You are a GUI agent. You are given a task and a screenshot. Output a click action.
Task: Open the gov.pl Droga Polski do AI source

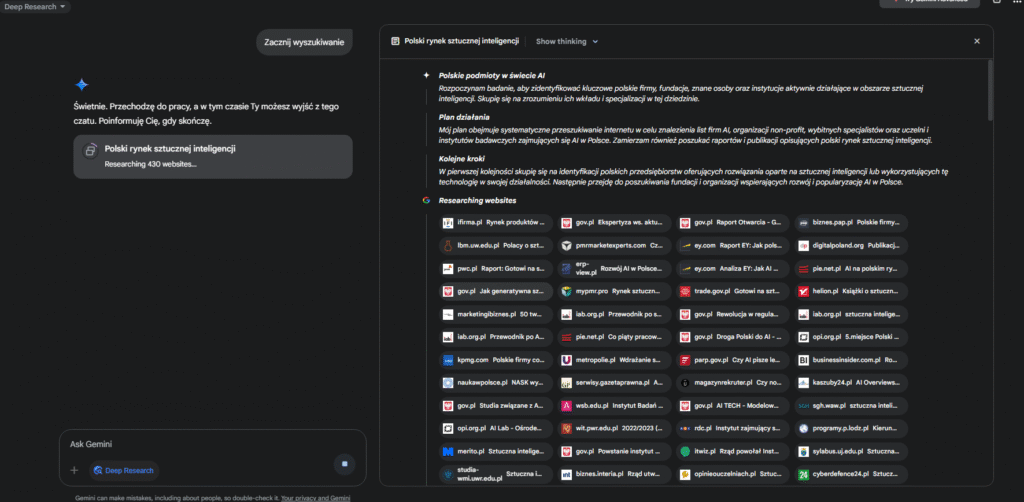point(732,337)
